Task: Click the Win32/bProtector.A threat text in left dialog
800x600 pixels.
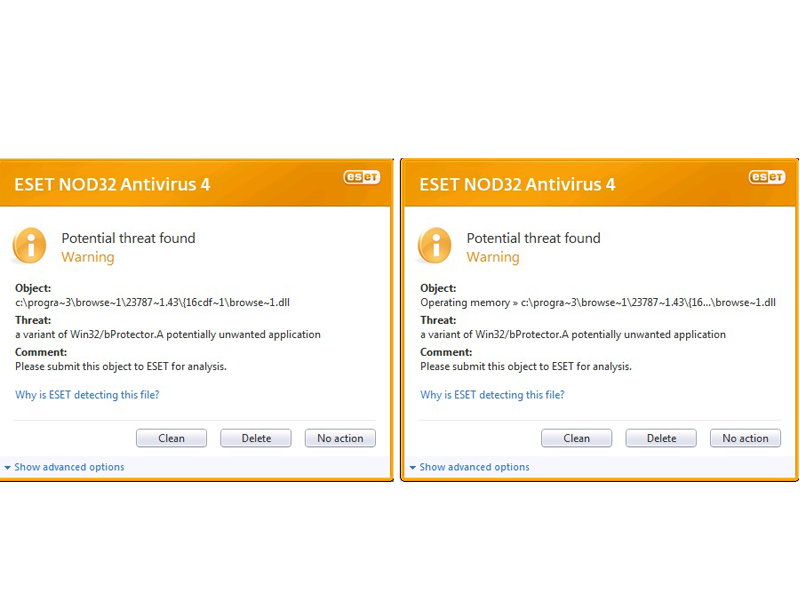Action: [168, 334]
